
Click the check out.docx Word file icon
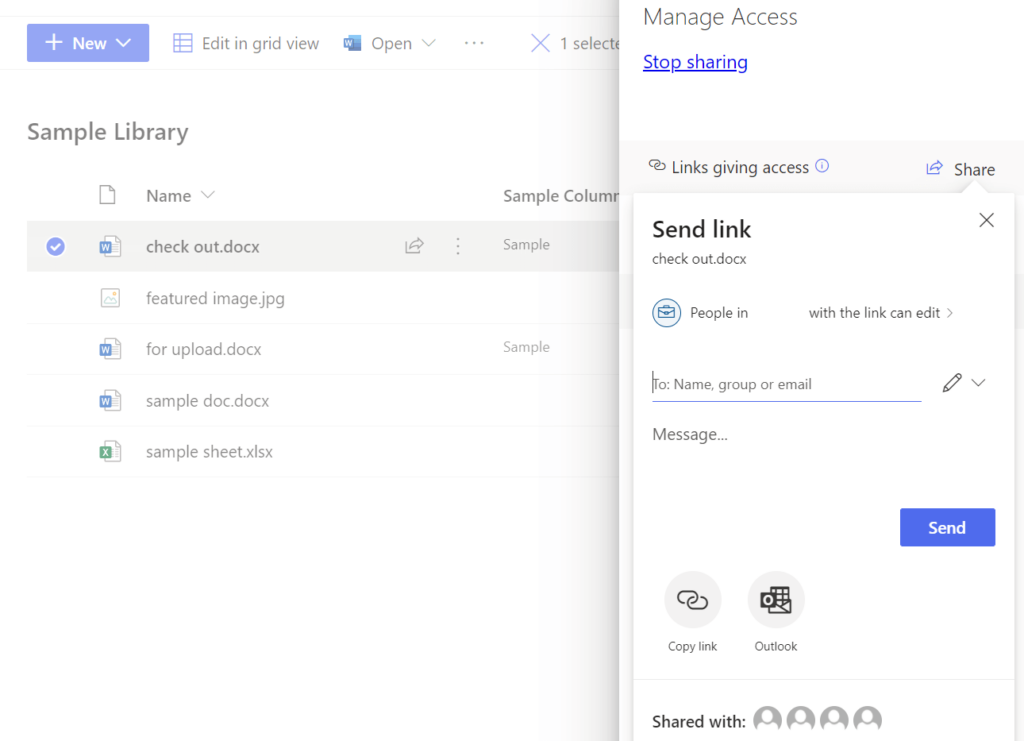point(110,246)
